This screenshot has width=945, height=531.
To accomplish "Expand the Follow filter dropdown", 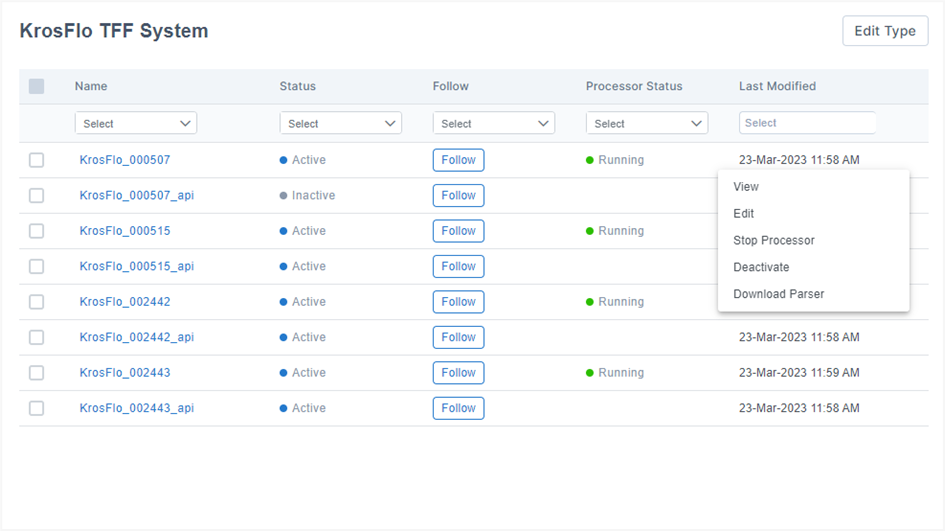I will click(x=494, y=123).
